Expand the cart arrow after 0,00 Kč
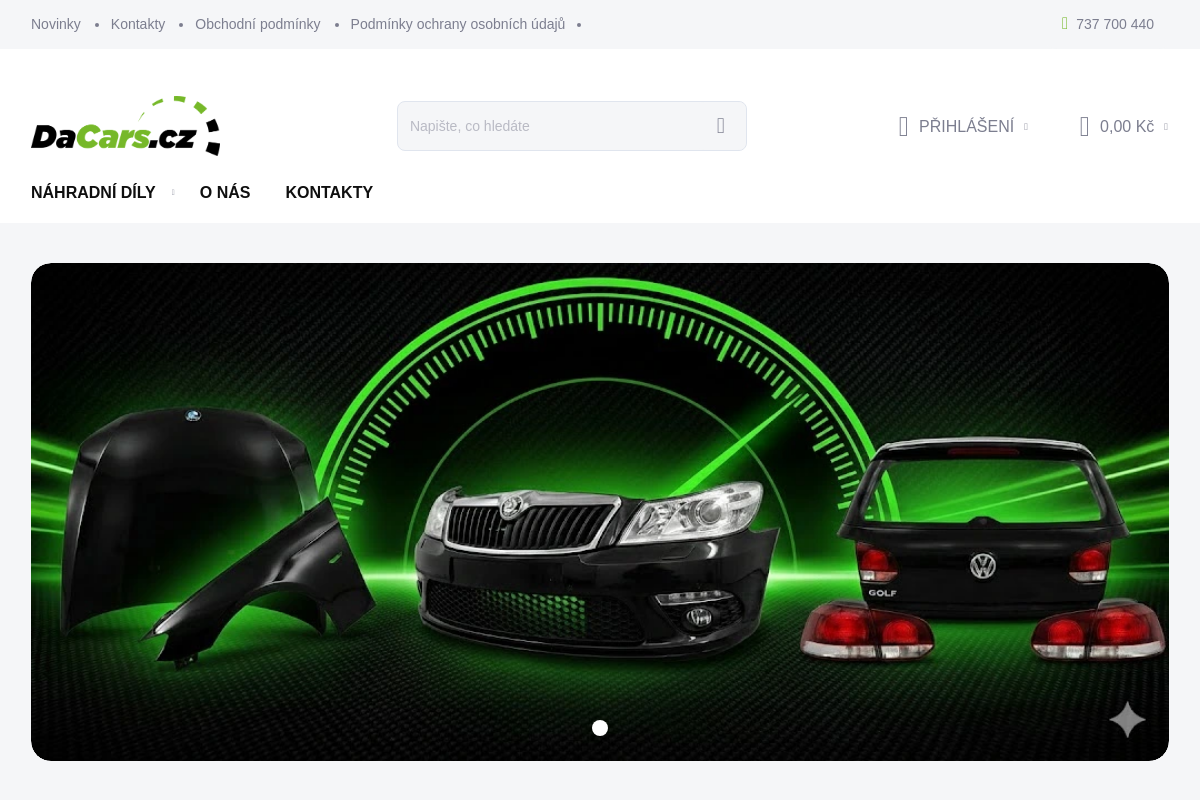1200x800 pixels. tap(1165, 127)
